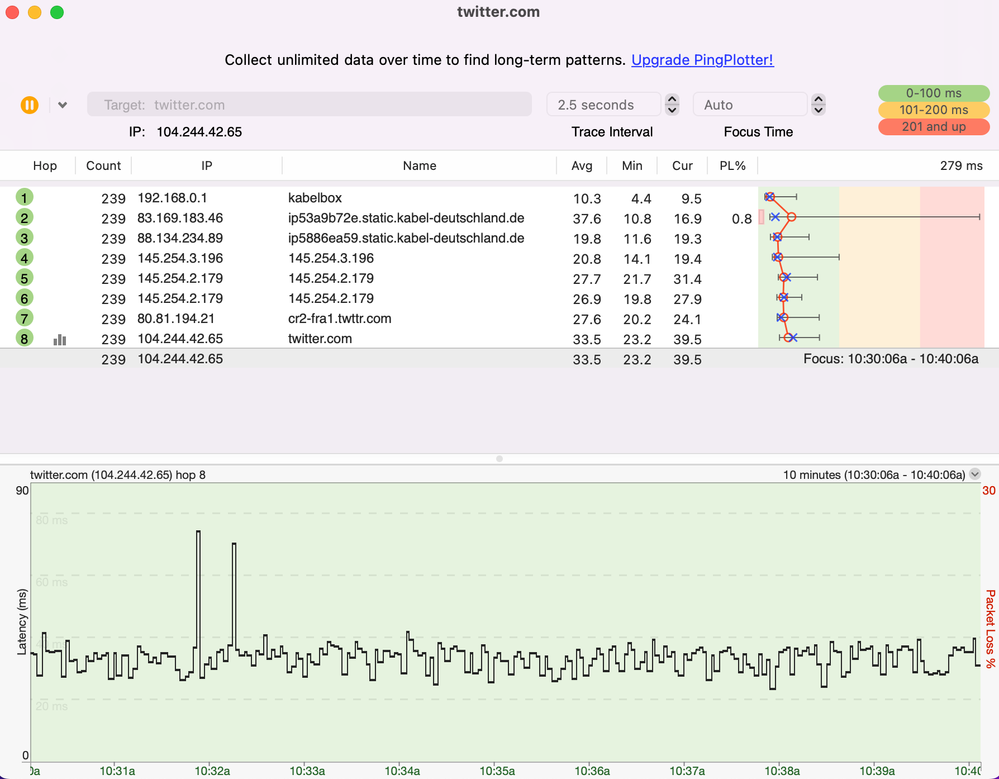Select hop 2 green circle icon
This screenshot has height=779, width=999.
24,218
